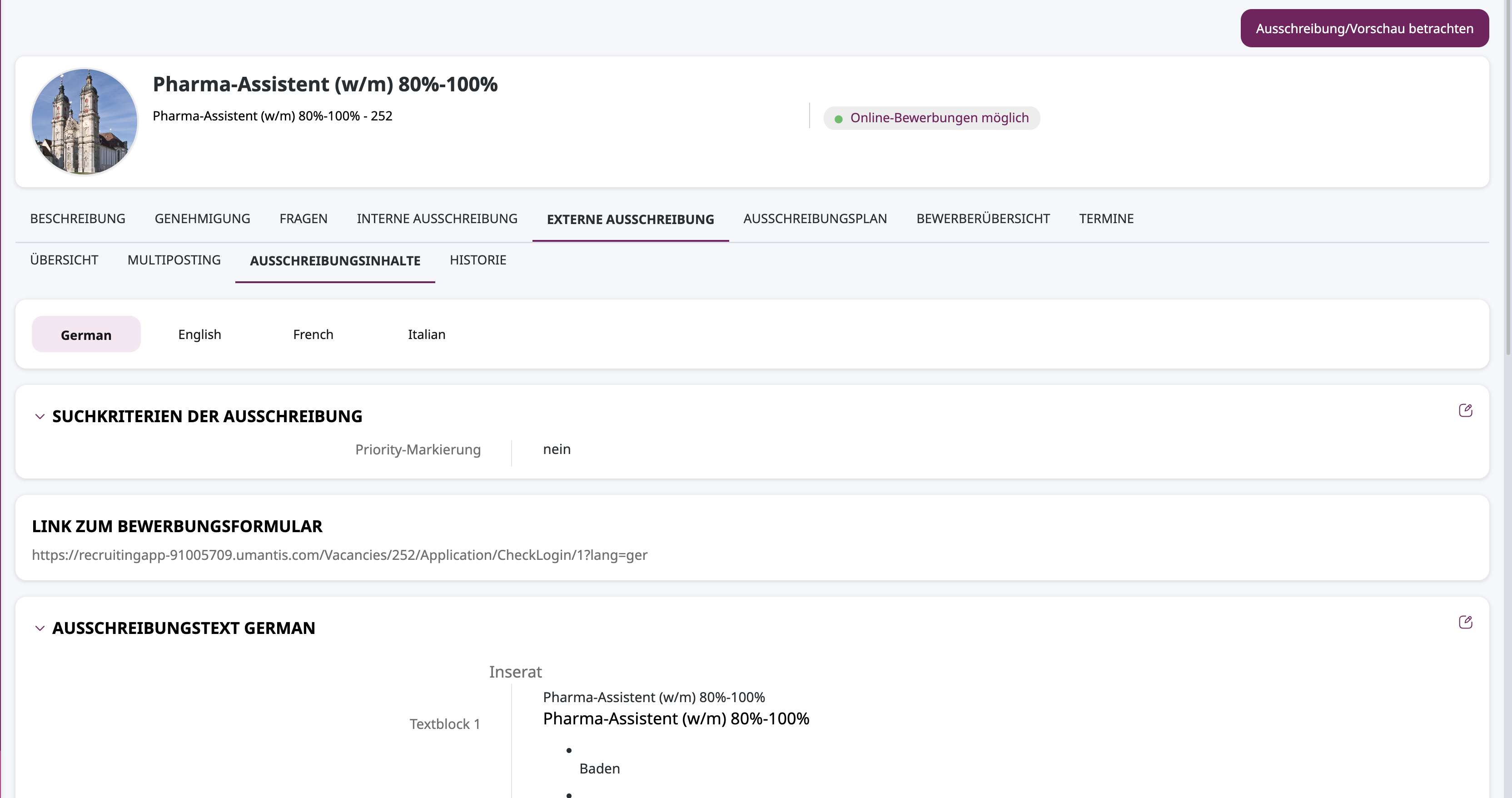
Task: Switch to the Termine tab
Action: click(1106, 219)
